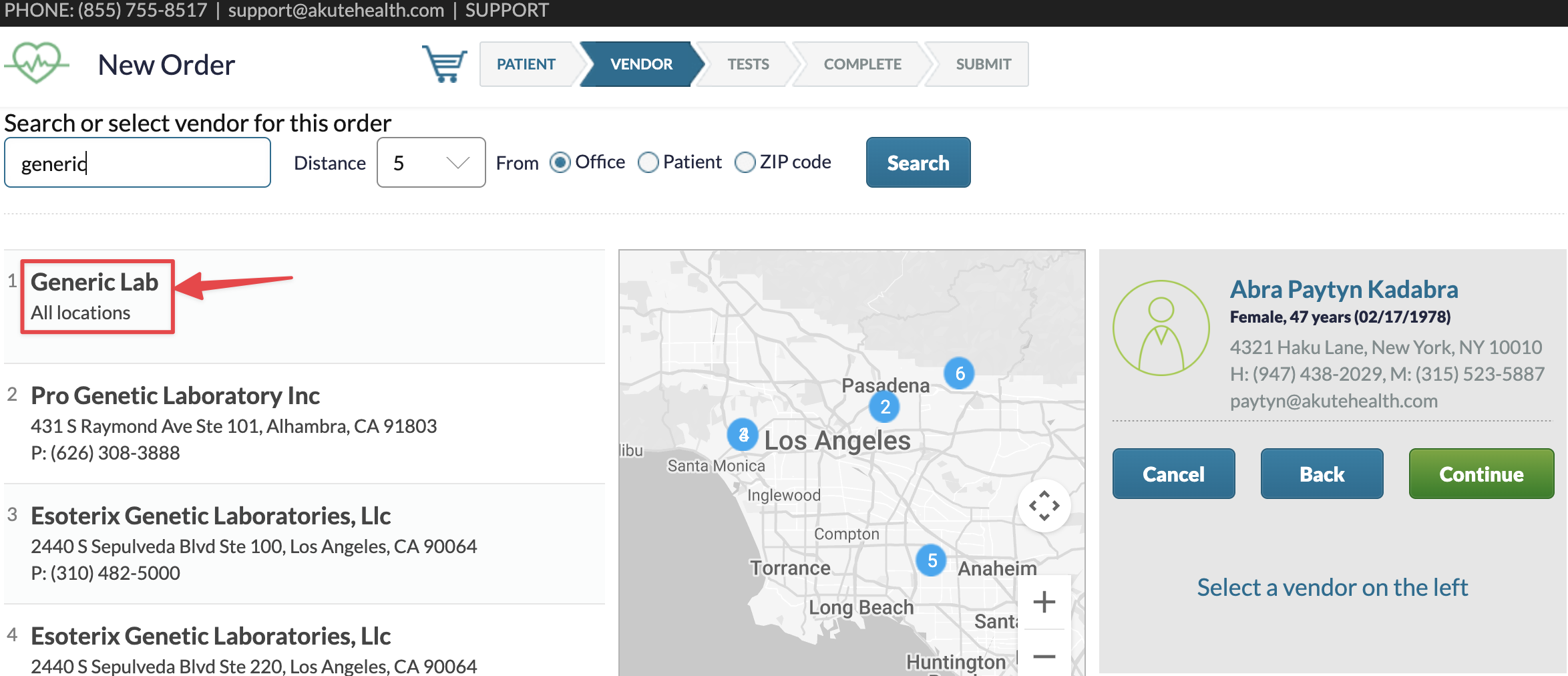Screen dimensions: 1568x676
Task: Click the patient avatar icon
Action: point(1161,328)
